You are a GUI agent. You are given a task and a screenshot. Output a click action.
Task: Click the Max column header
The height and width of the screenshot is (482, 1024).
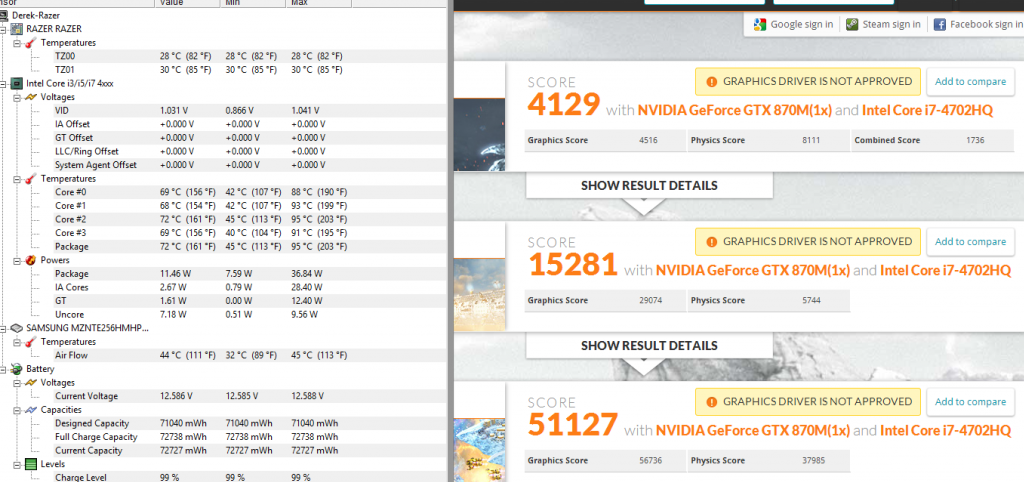319,3
